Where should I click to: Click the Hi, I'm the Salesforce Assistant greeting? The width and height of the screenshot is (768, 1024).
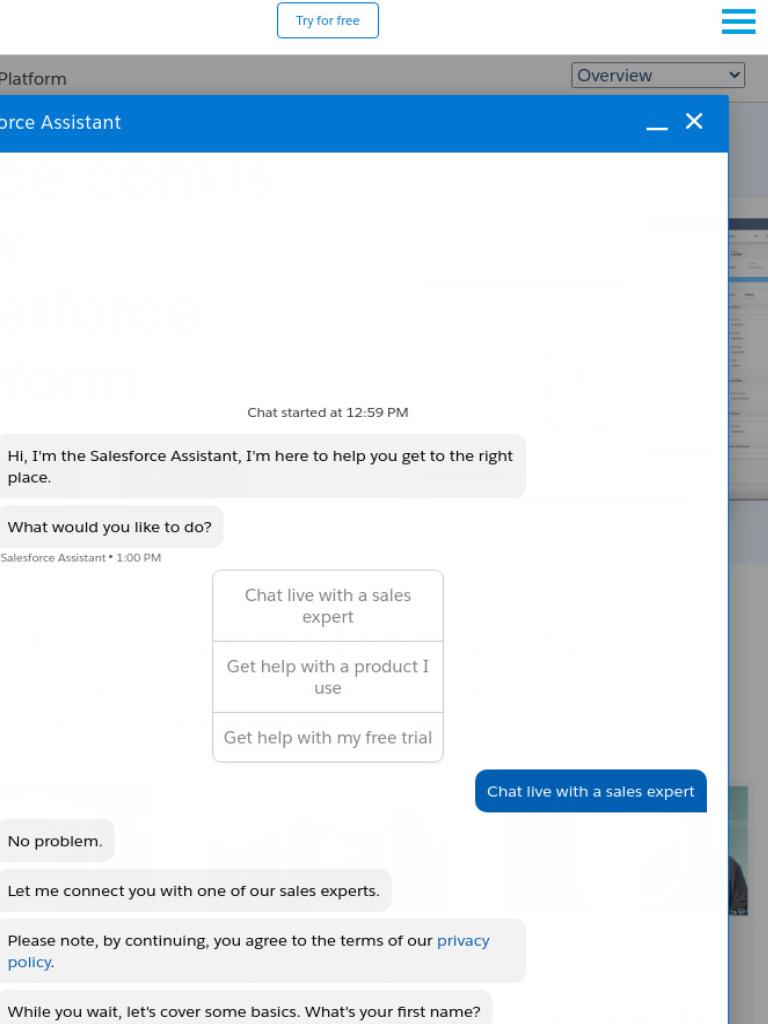click(261, 466)
